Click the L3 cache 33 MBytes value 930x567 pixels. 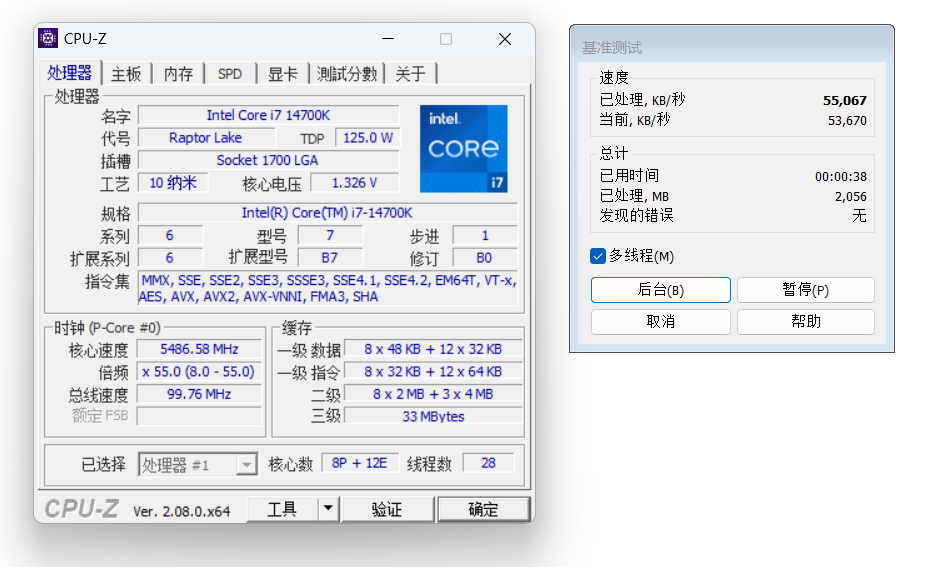433,416
